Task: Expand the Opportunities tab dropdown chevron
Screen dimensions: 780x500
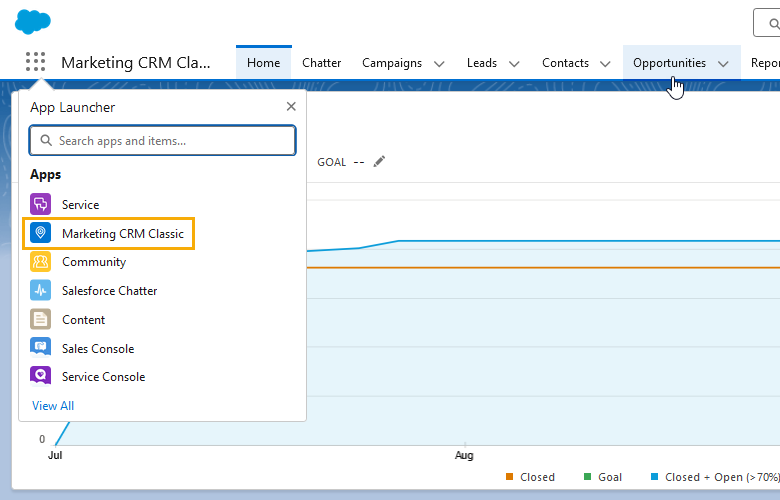Action: point(723,64)
